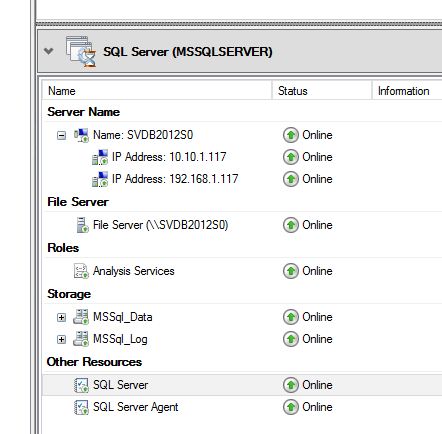Click the File Server group heading
The image size is (442, 434).
coord(78,202)
